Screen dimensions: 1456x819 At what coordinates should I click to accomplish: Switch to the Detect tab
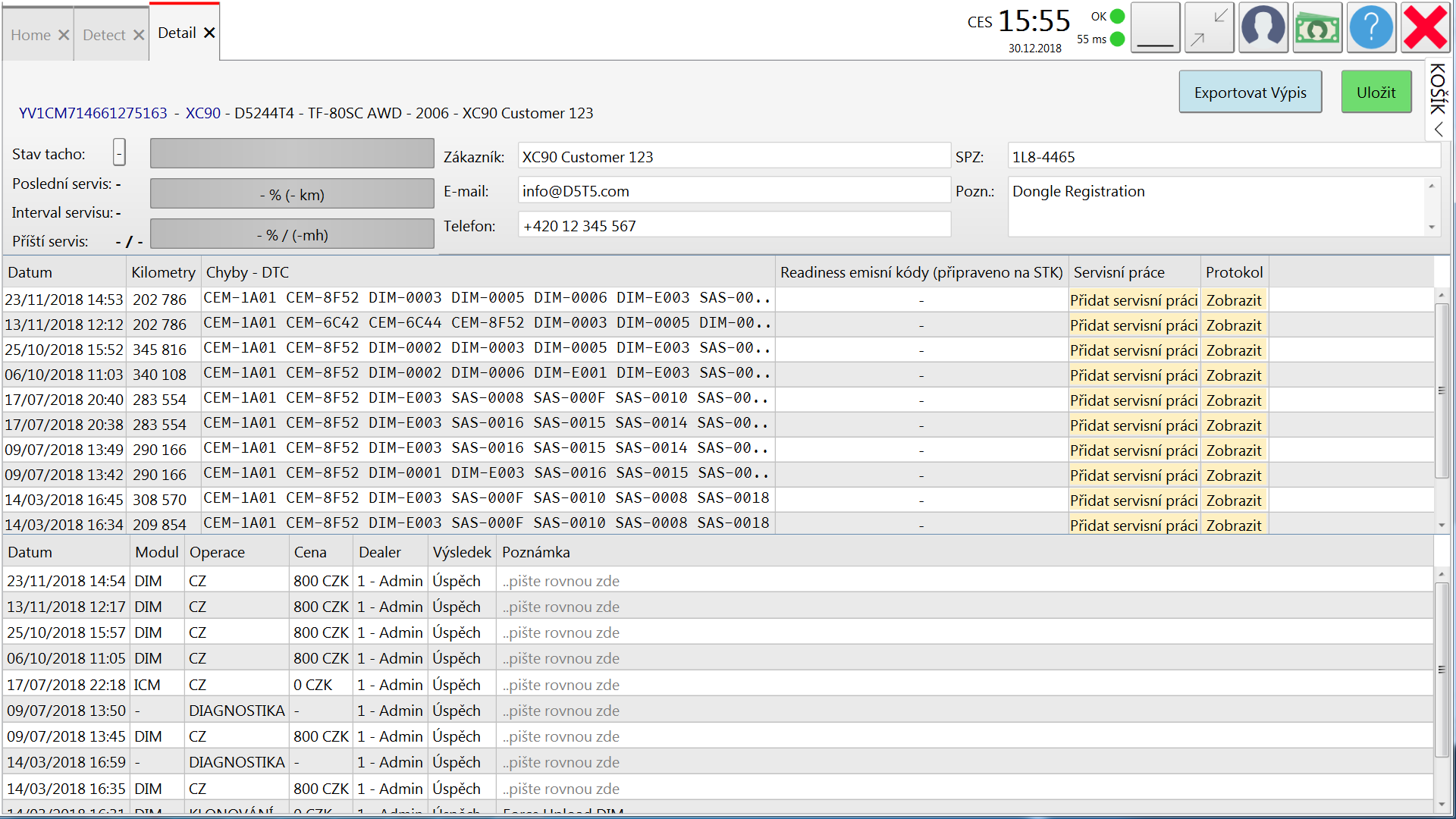tap(104, 35)
